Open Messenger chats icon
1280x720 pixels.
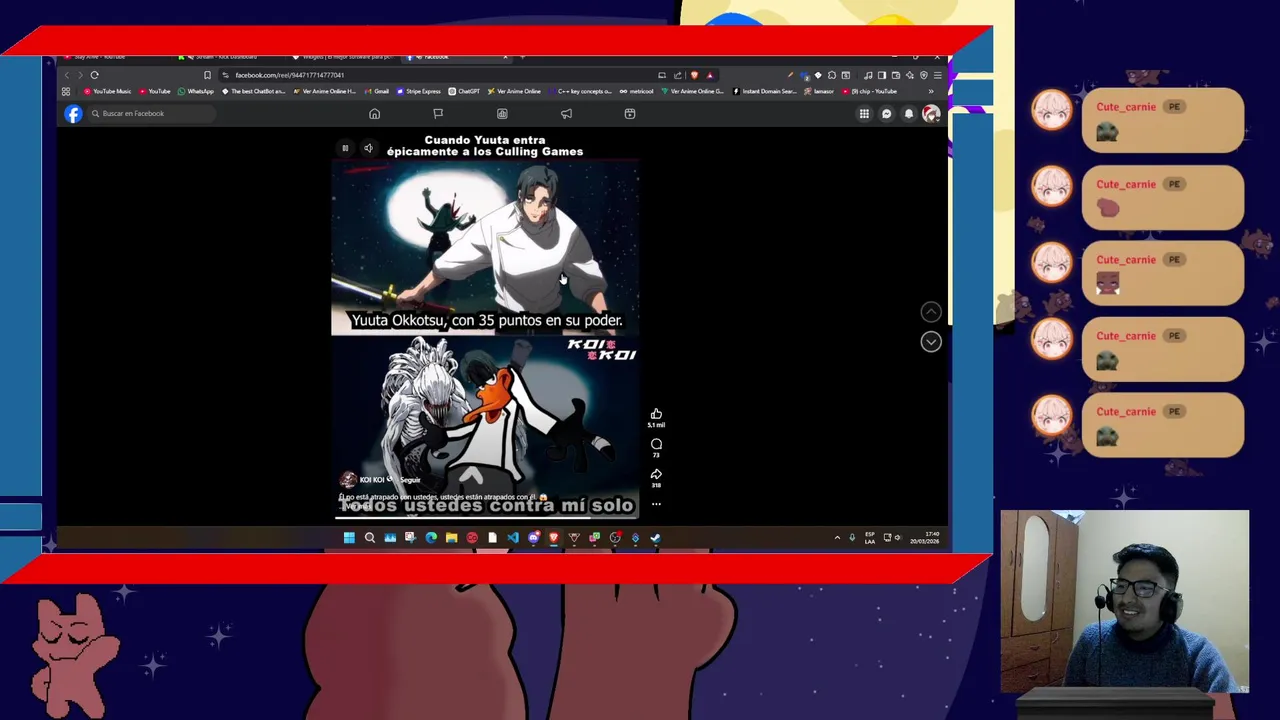coord(886,114)
